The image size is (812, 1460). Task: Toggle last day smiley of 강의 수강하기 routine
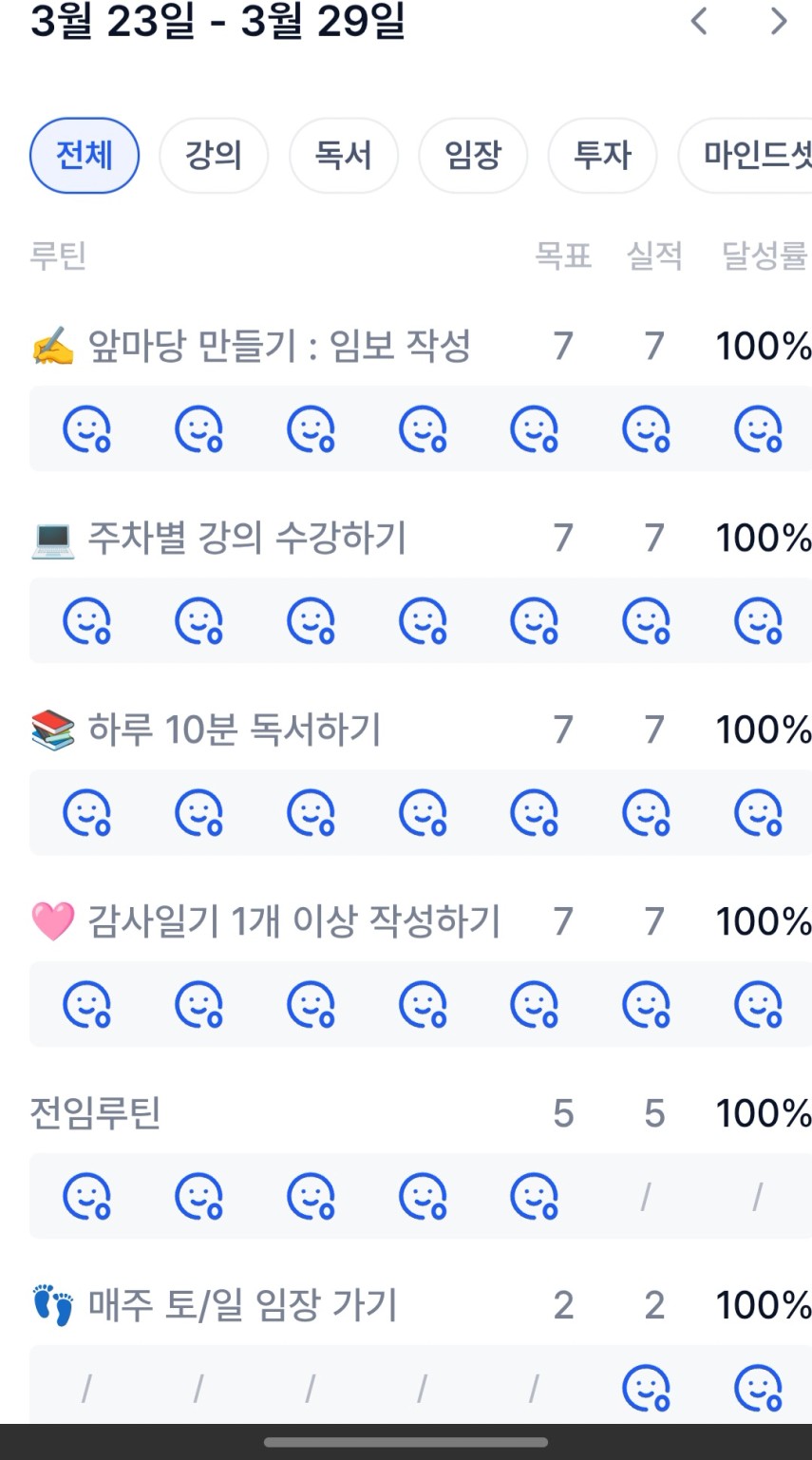click(758, 620)
